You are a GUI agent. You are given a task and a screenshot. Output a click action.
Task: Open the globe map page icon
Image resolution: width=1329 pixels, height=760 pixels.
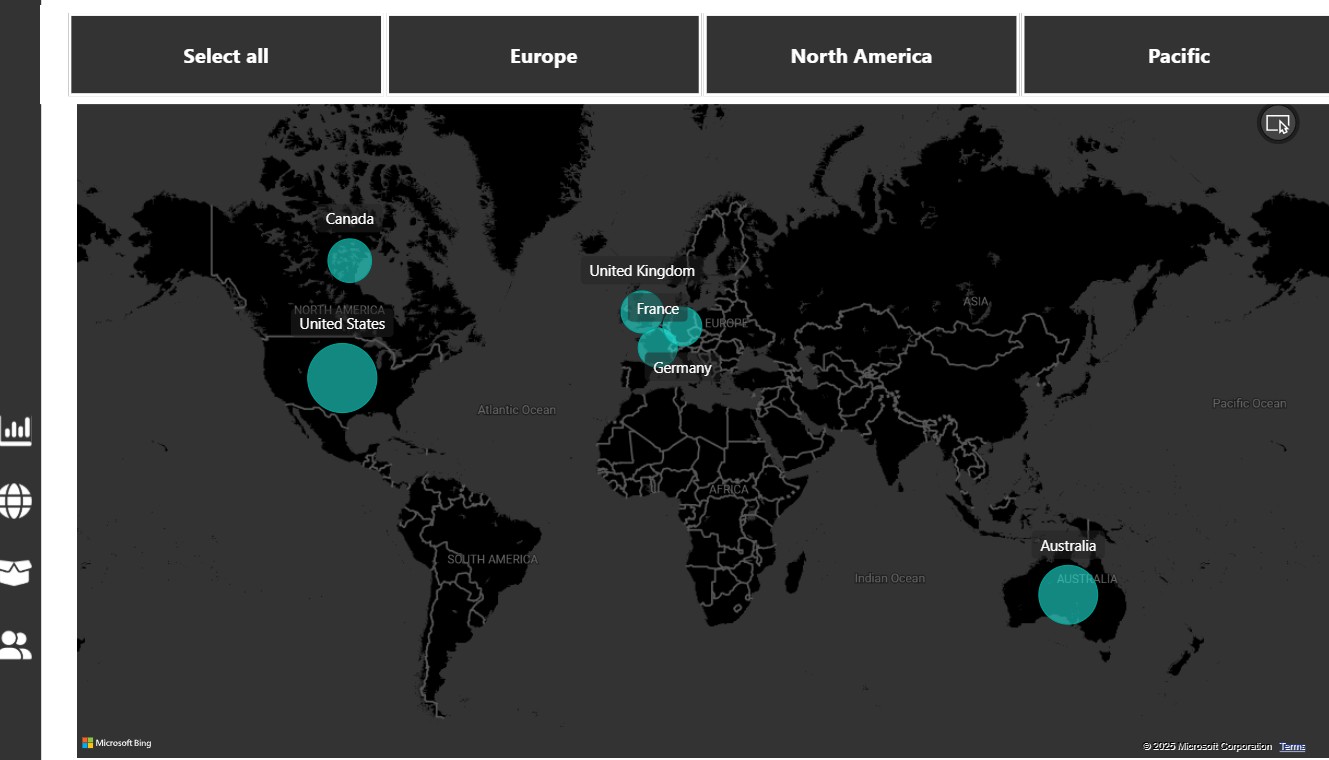pyautogui.click(x=16, y=501)
